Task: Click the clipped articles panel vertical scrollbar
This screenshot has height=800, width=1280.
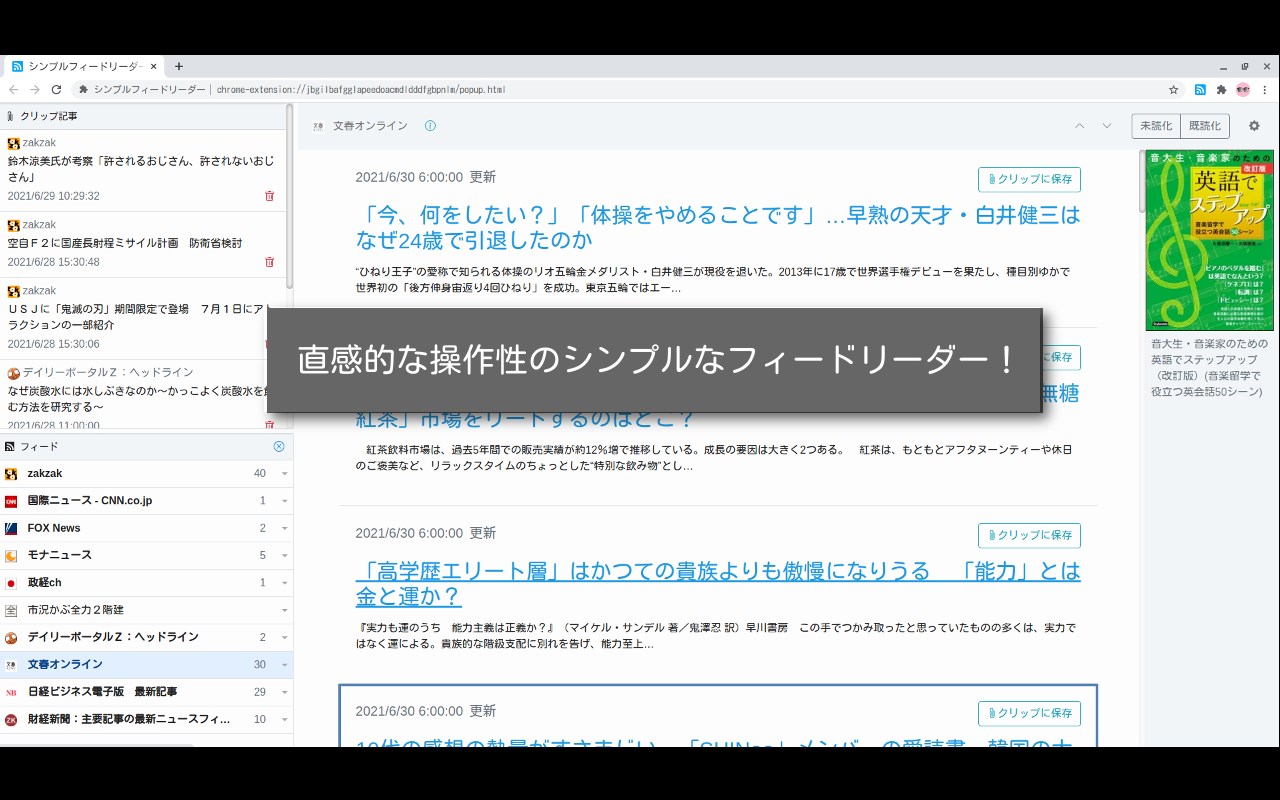Action: point(290,195)
